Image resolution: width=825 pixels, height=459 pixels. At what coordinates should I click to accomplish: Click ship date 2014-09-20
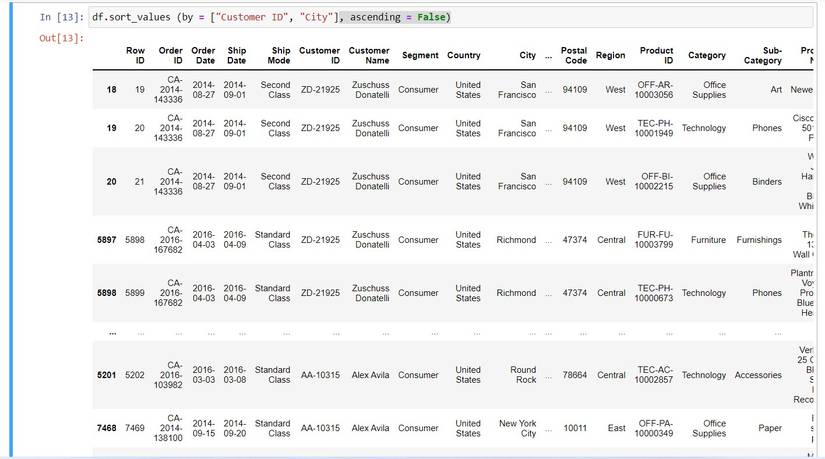click(x=235, y=428)
